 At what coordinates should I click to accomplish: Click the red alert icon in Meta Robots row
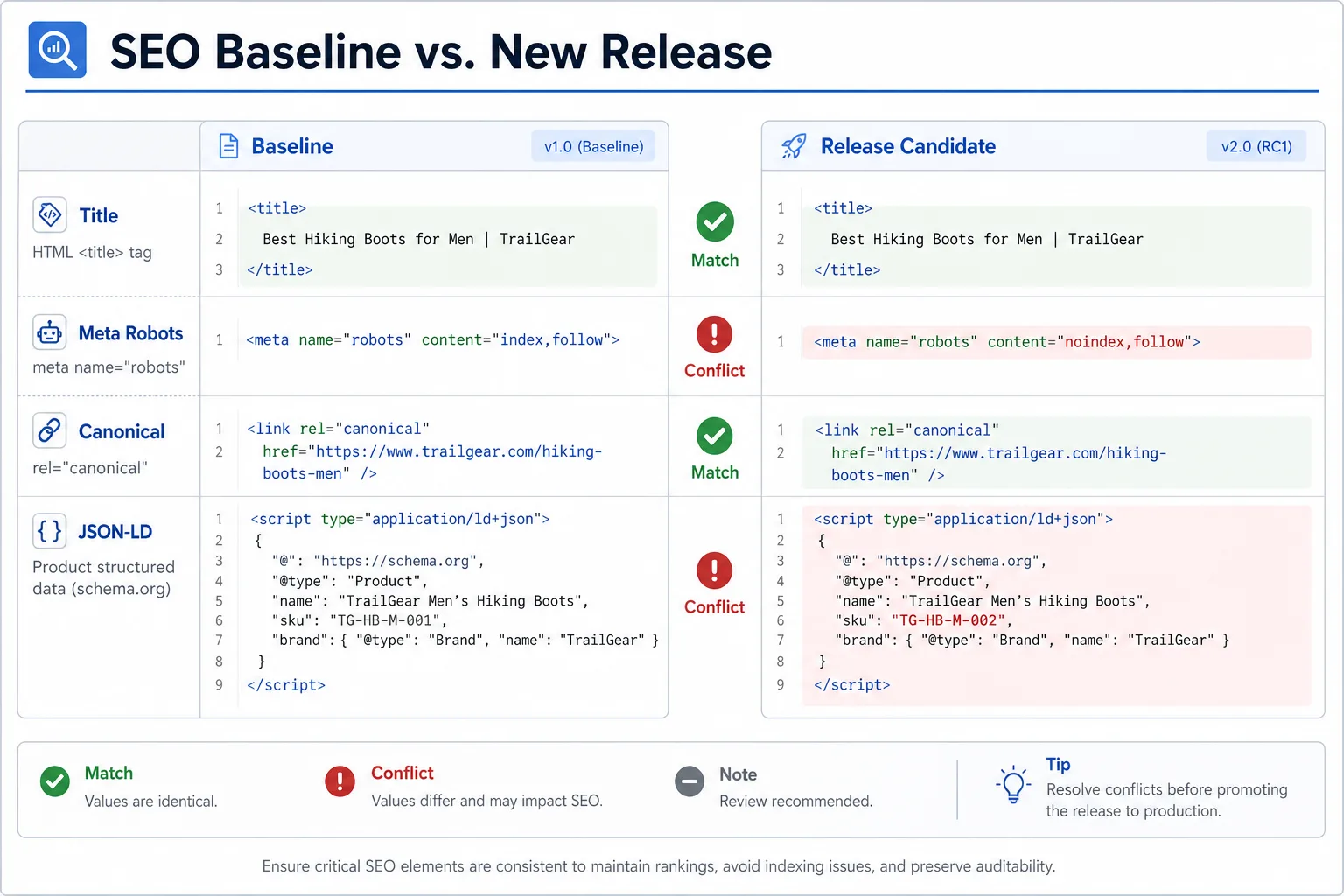715,334
